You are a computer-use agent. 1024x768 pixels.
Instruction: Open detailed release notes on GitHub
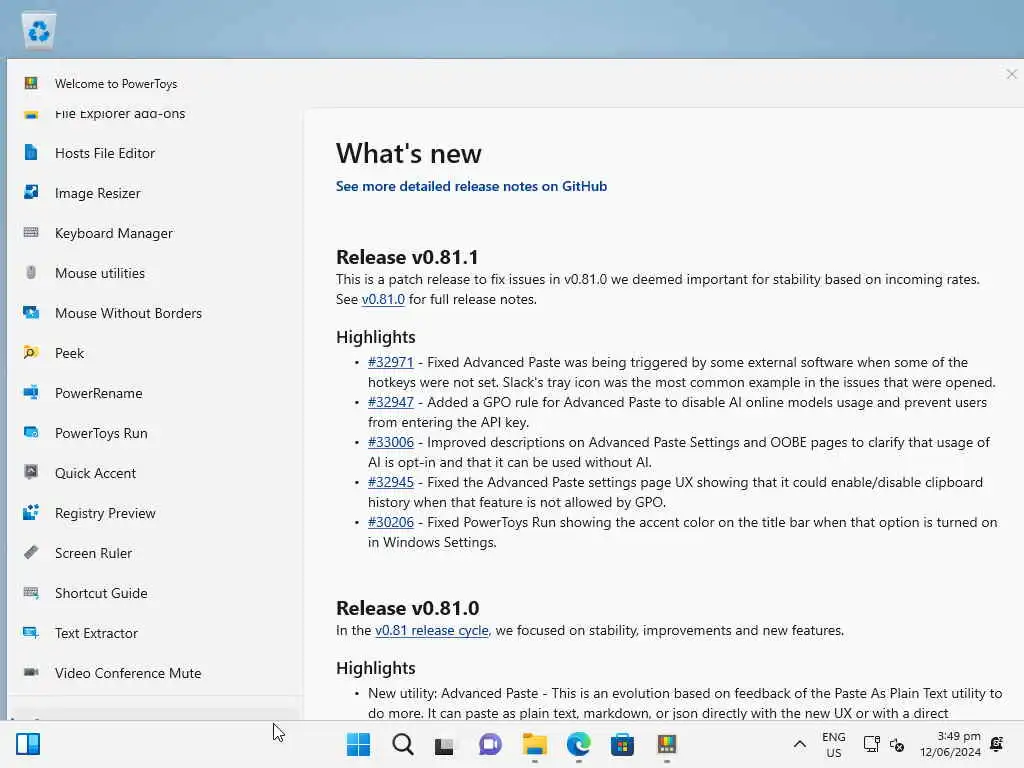(471, 186)
